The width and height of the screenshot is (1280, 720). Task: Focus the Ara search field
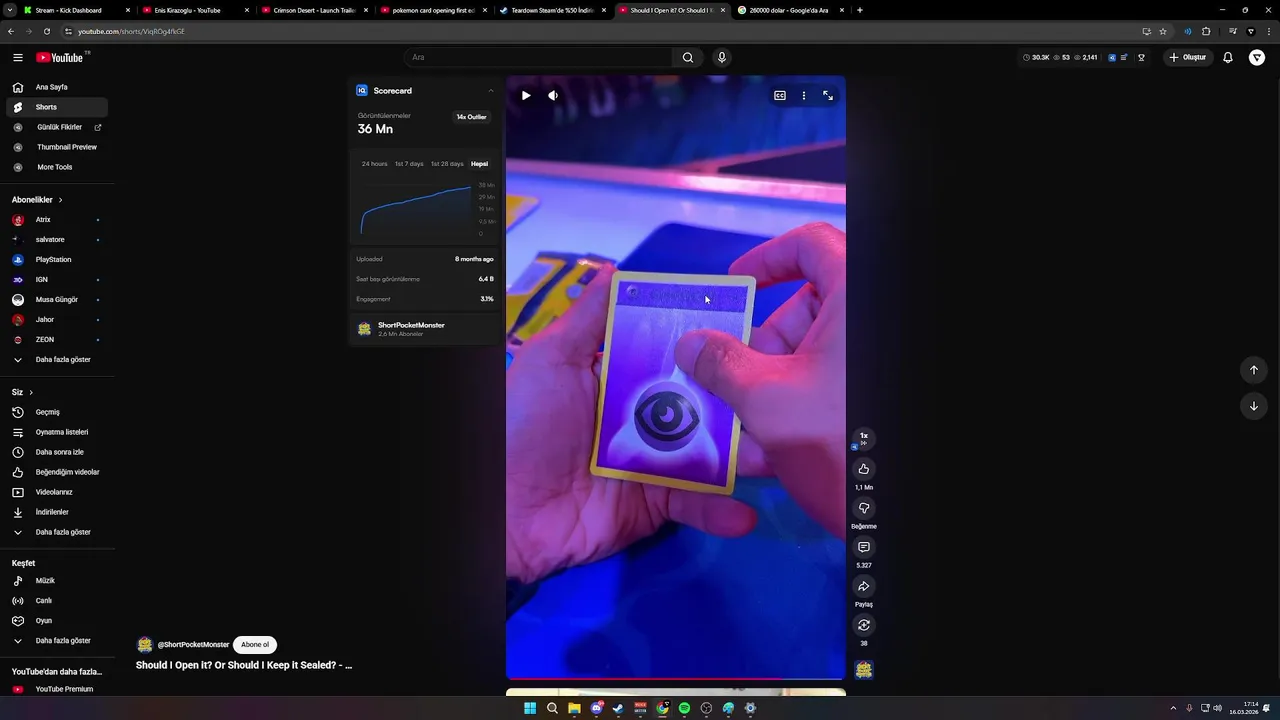point(540,57)
